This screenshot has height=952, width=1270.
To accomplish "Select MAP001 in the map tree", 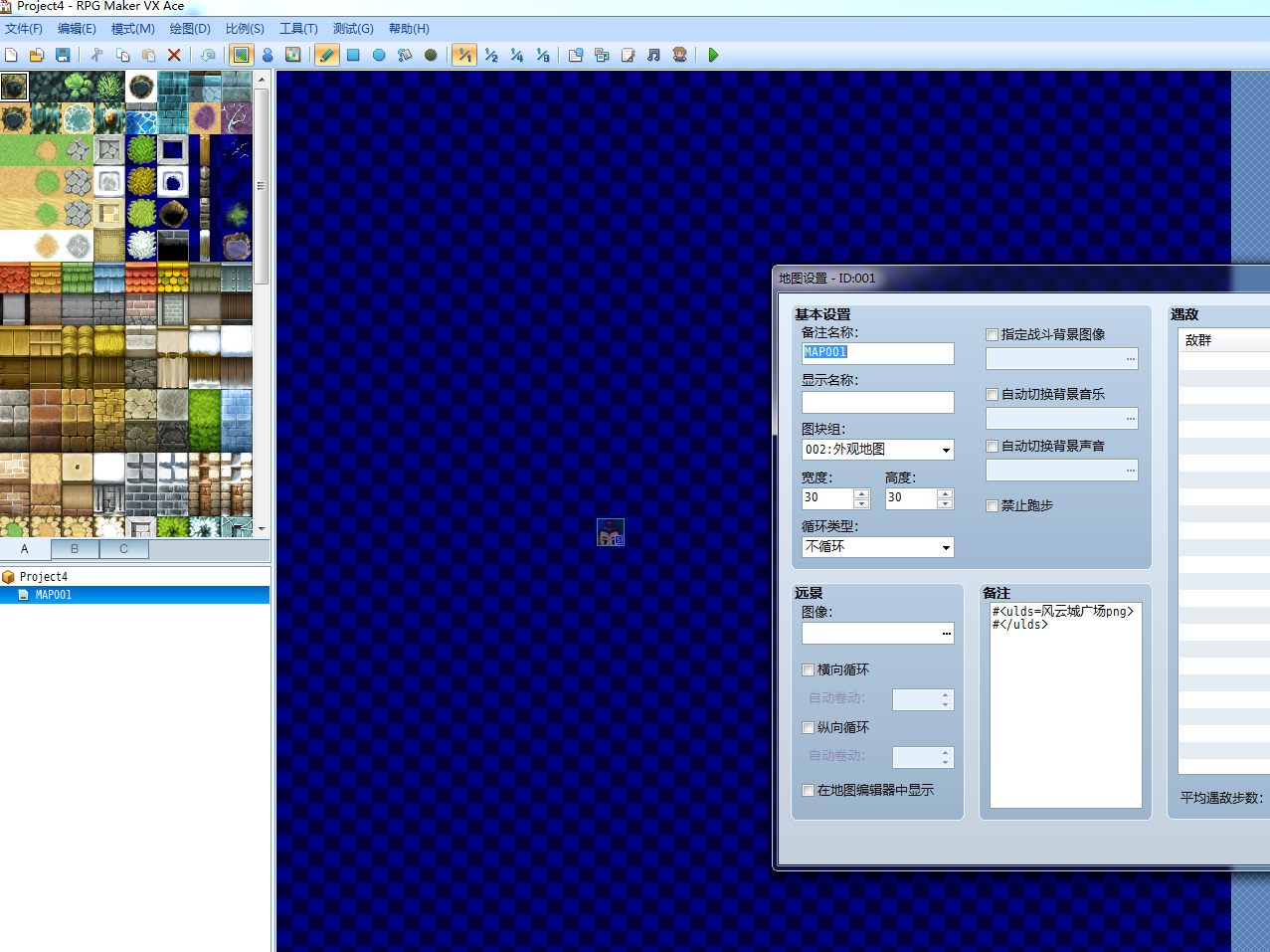I will (54, 595).
